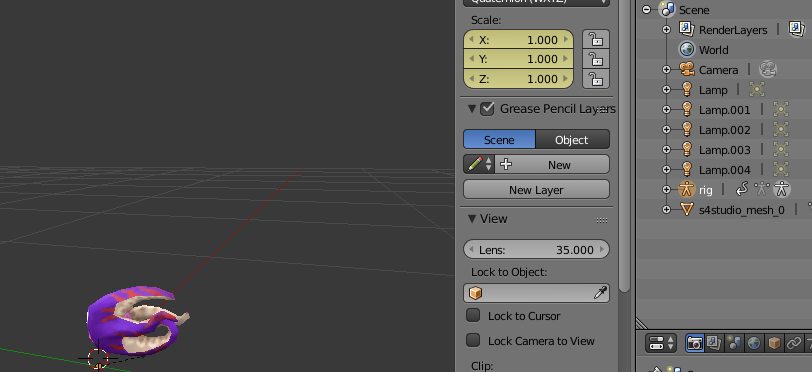Viewport: 812px width, 372px height.
Task: Expand the Camera tree item
Action: (666, 69)
